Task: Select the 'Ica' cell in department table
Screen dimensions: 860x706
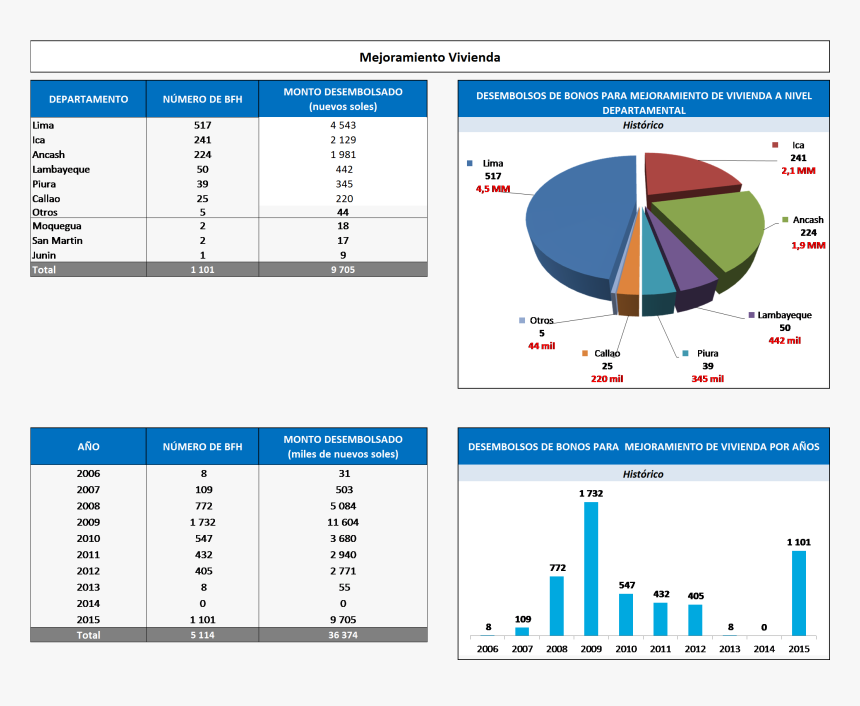Action: click(x=88, y=140)
